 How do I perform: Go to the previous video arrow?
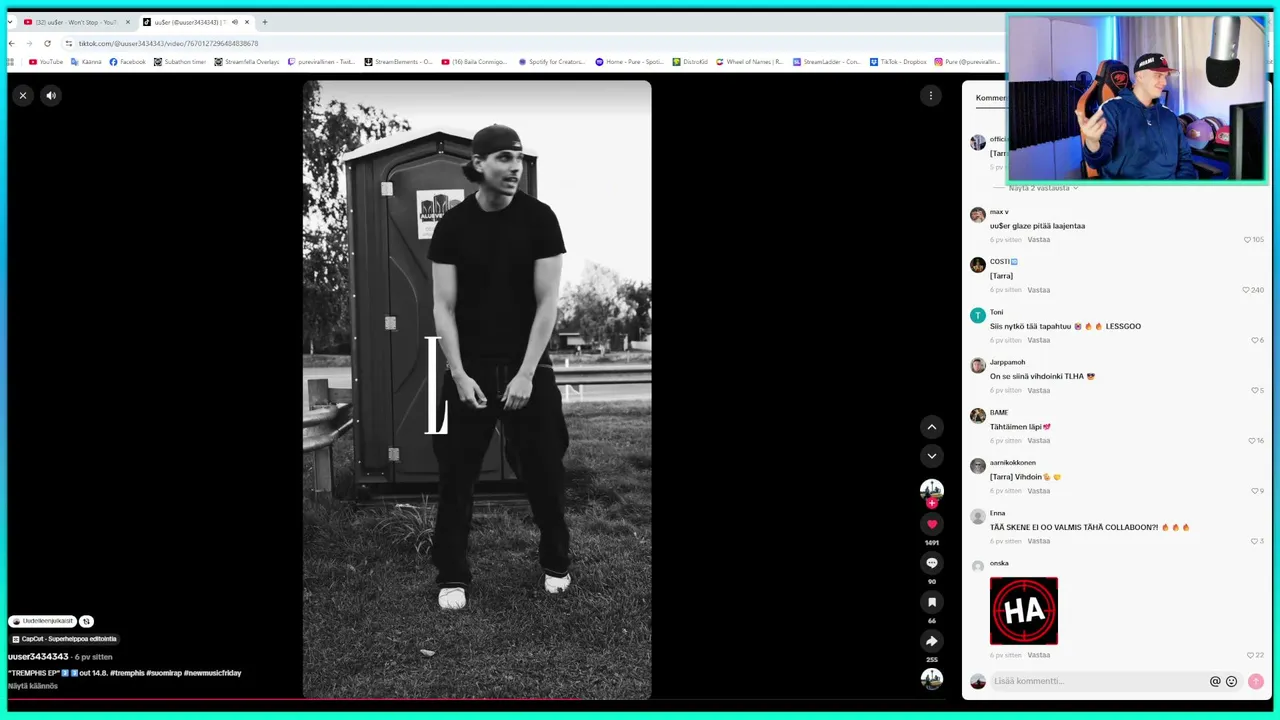point(931,427)
